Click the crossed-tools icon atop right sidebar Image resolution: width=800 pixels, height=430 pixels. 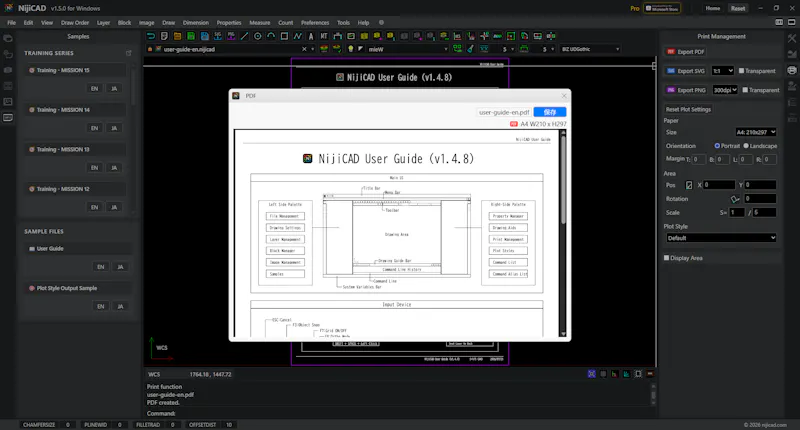(792, 38)
